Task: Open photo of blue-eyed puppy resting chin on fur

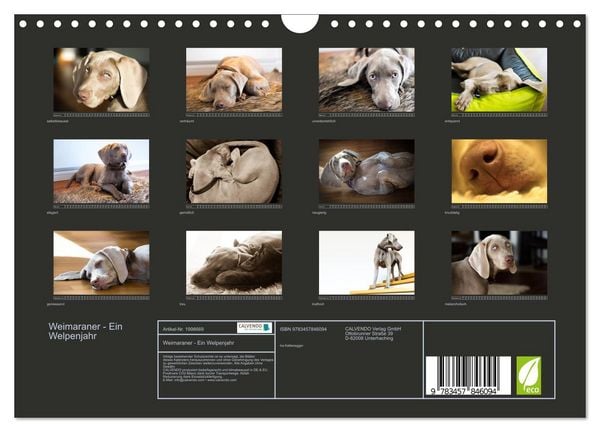Action: 367,80
